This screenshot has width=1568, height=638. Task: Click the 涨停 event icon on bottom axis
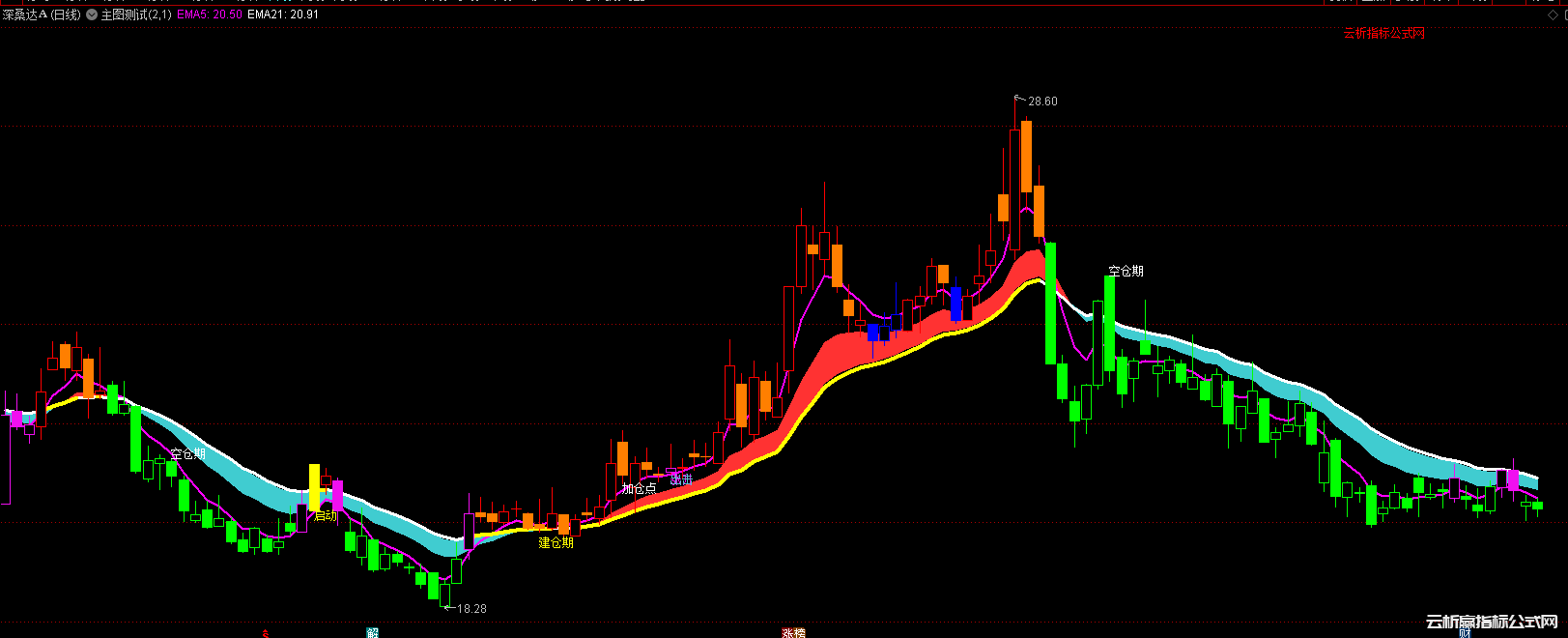click(793, 633)
